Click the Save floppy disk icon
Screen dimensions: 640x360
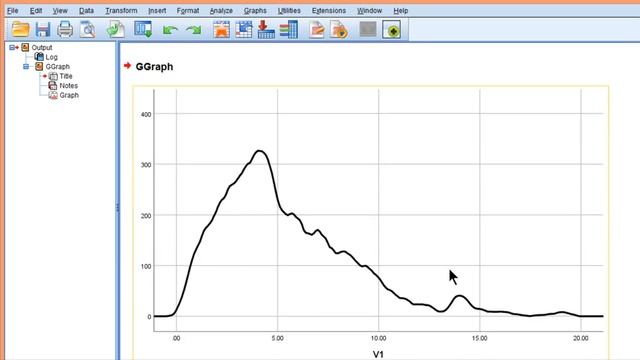coord(43,29)
